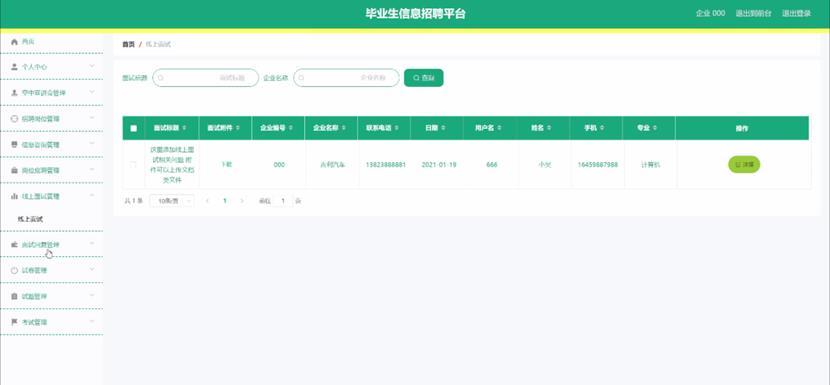Click the sort arrows on the 企业名称 column
This screenshot has height=385, width=830.
(344, 128)
